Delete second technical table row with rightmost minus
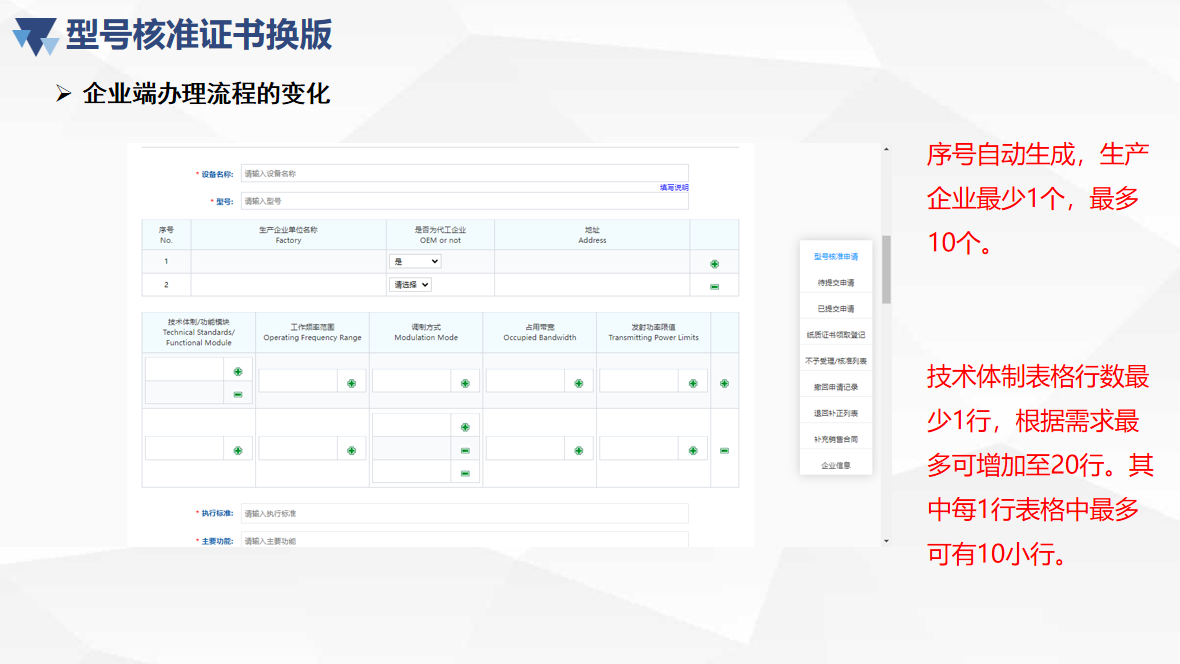Screen dimensions: 1180x664 click(724, 451)
